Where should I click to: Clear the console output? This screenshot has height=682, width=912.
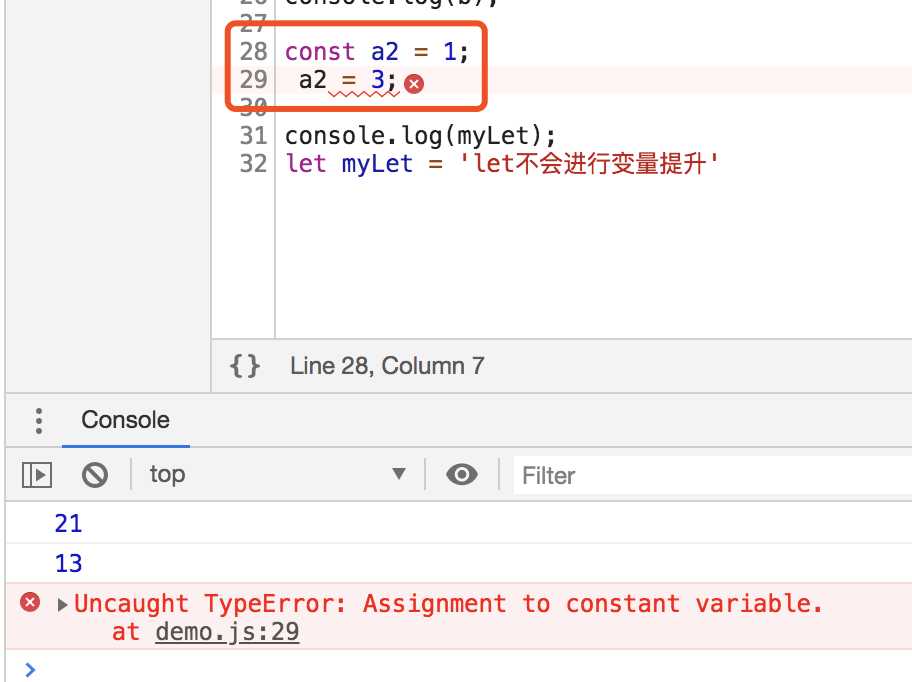[x=95, y=474]
